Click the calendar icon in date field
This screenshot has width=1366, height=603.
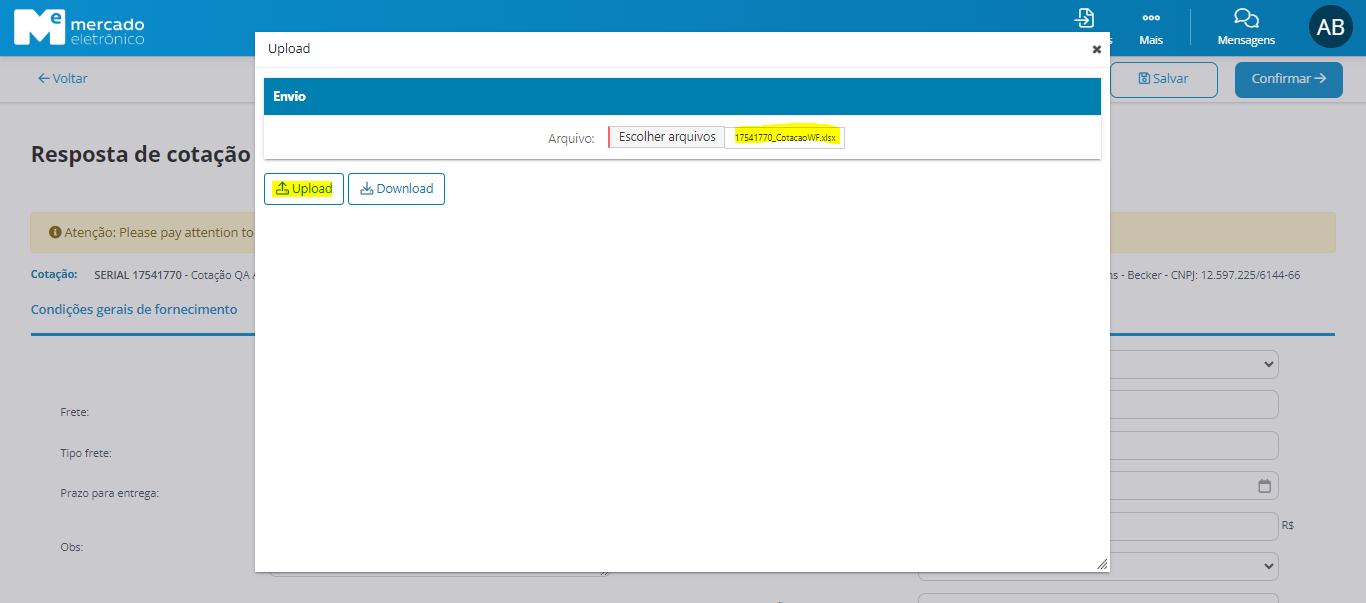pyautogui.click(x=1264, y=486)
